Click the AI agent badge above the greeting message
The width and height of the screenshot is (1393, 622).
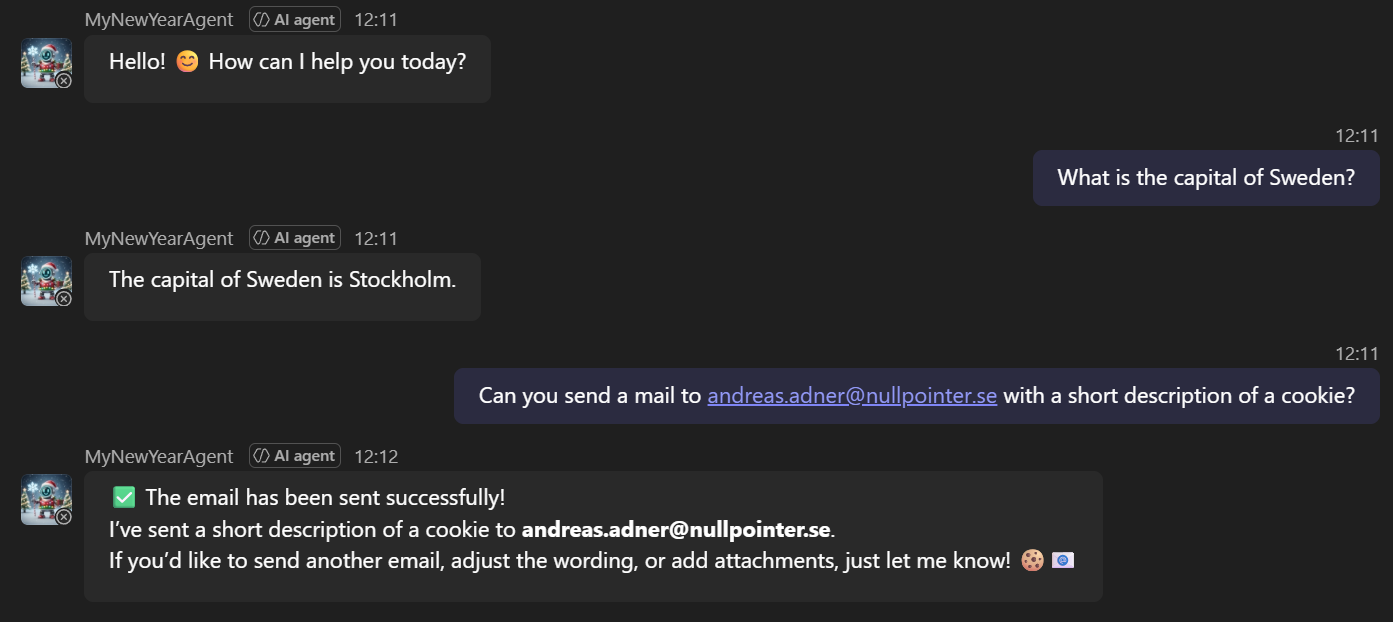coord(295,19)
